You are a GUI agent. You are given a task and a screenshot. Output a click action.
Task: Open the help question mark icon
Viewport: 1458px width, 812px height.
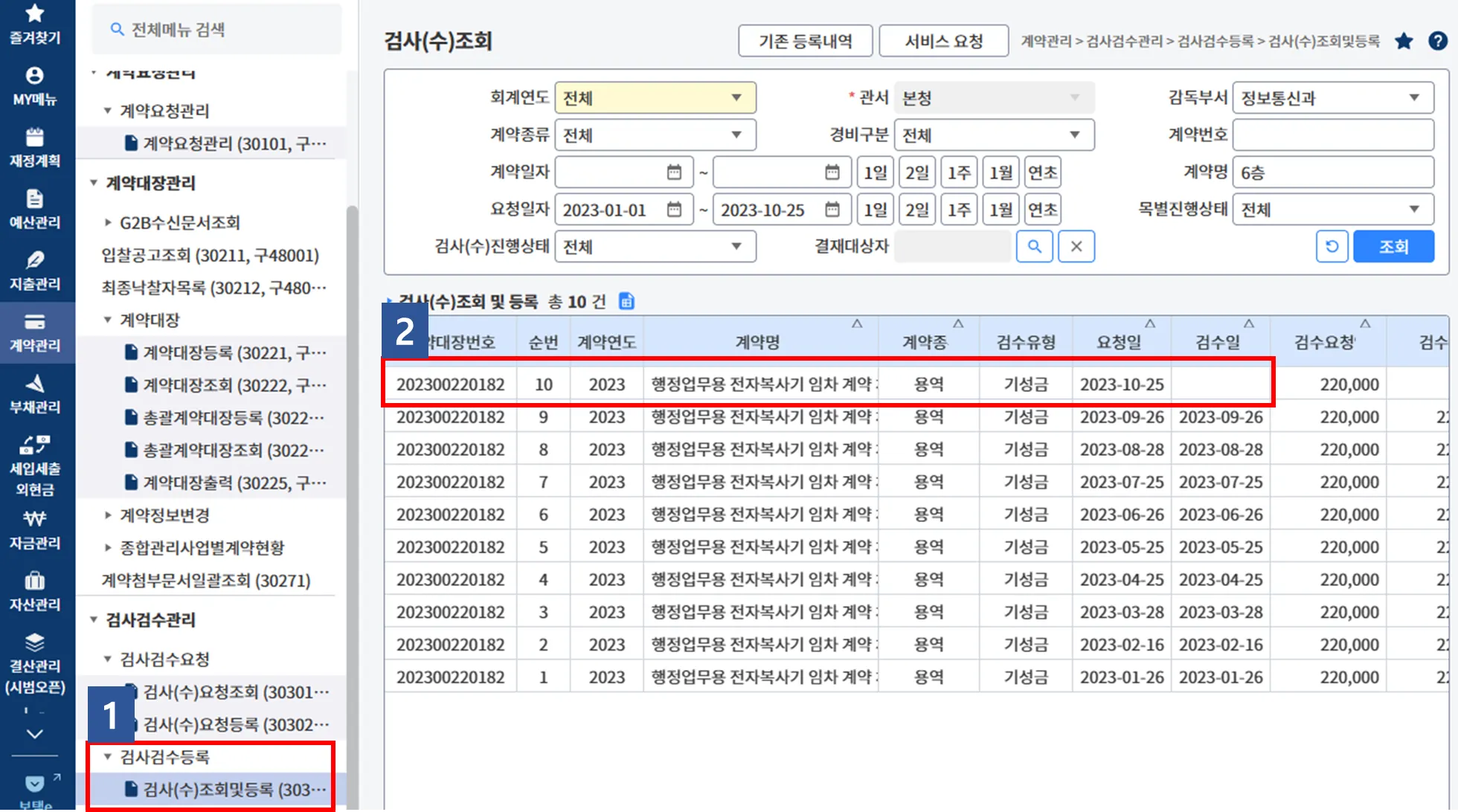point(1438,42)
